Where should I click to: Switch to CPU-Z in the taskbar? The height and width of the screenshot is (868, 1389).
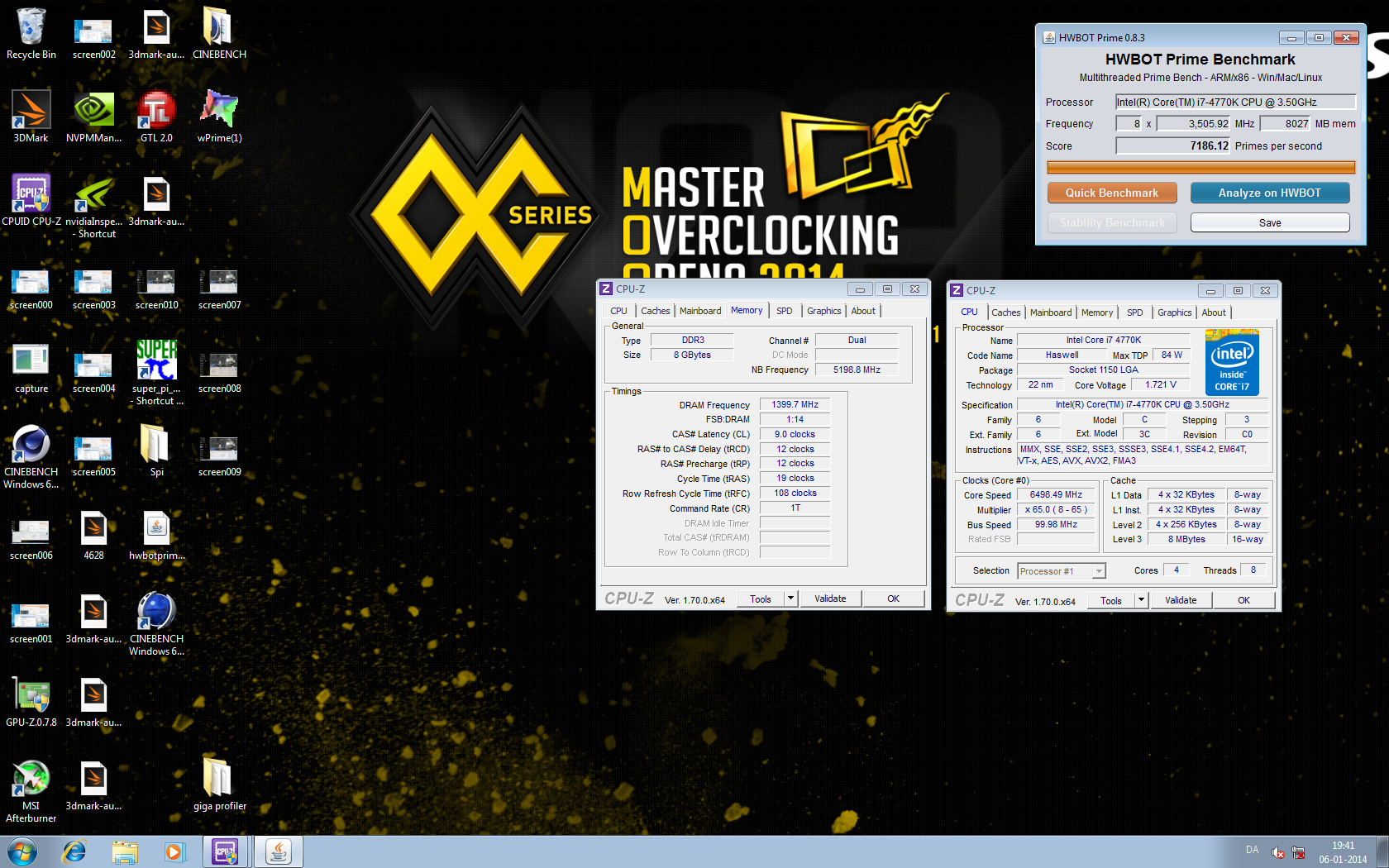[225, 851]
